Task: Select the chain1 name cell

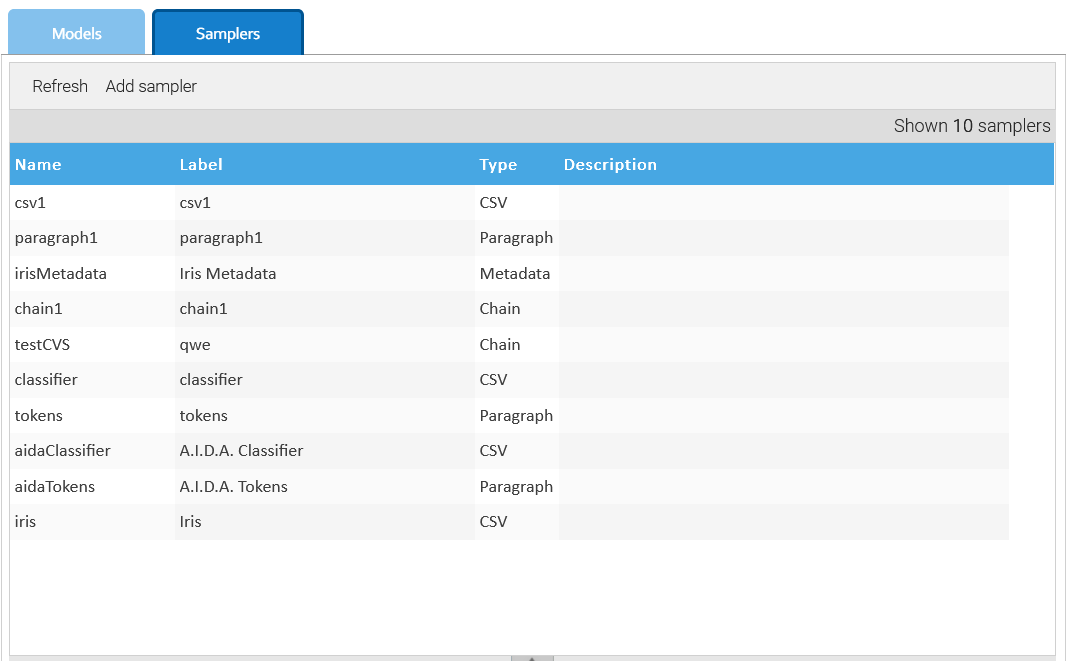Action: pyautogui.click(x=93, y=309)
